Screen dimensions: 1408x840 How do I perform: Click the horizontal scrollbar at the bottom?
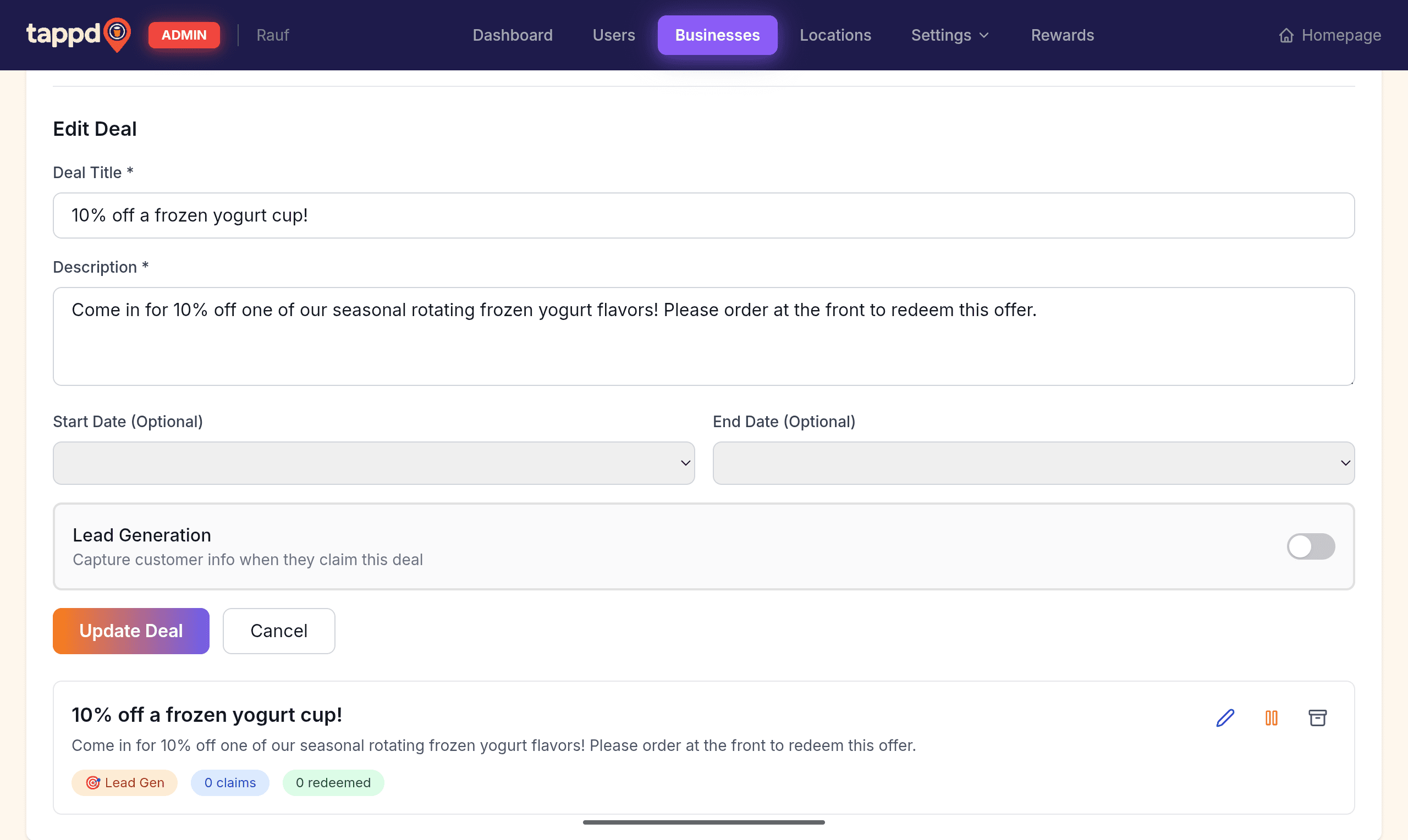point(703,822)
